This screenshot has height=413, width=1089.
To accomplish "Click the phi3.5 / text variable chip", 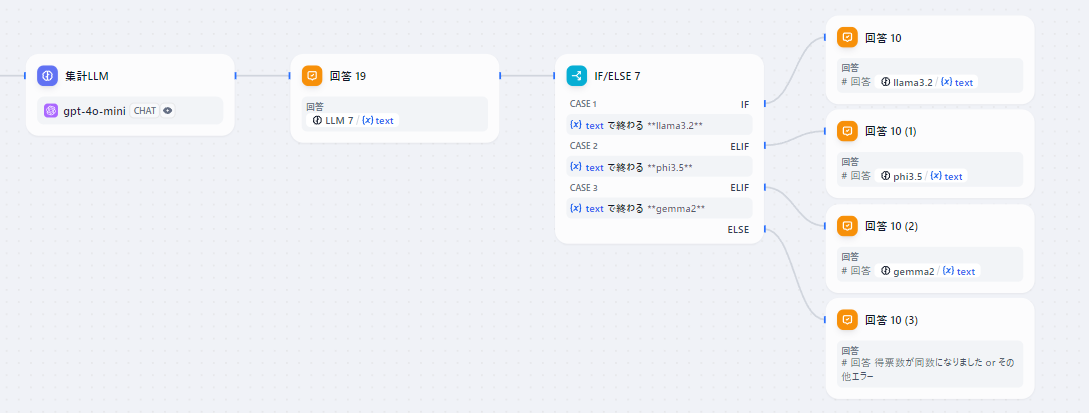I will click(x=922, y=176).
